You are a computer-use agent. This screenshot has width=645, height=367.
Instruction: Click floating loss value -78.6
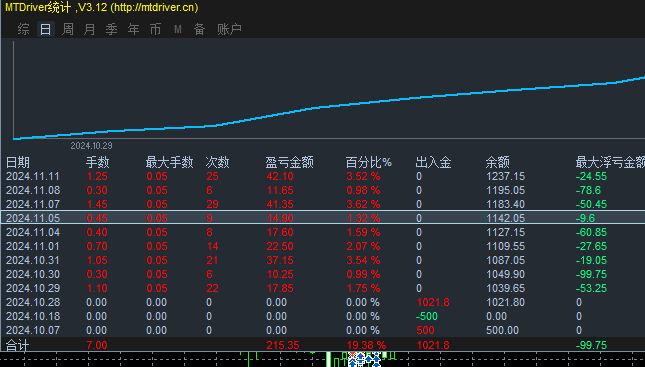[588, 190]
